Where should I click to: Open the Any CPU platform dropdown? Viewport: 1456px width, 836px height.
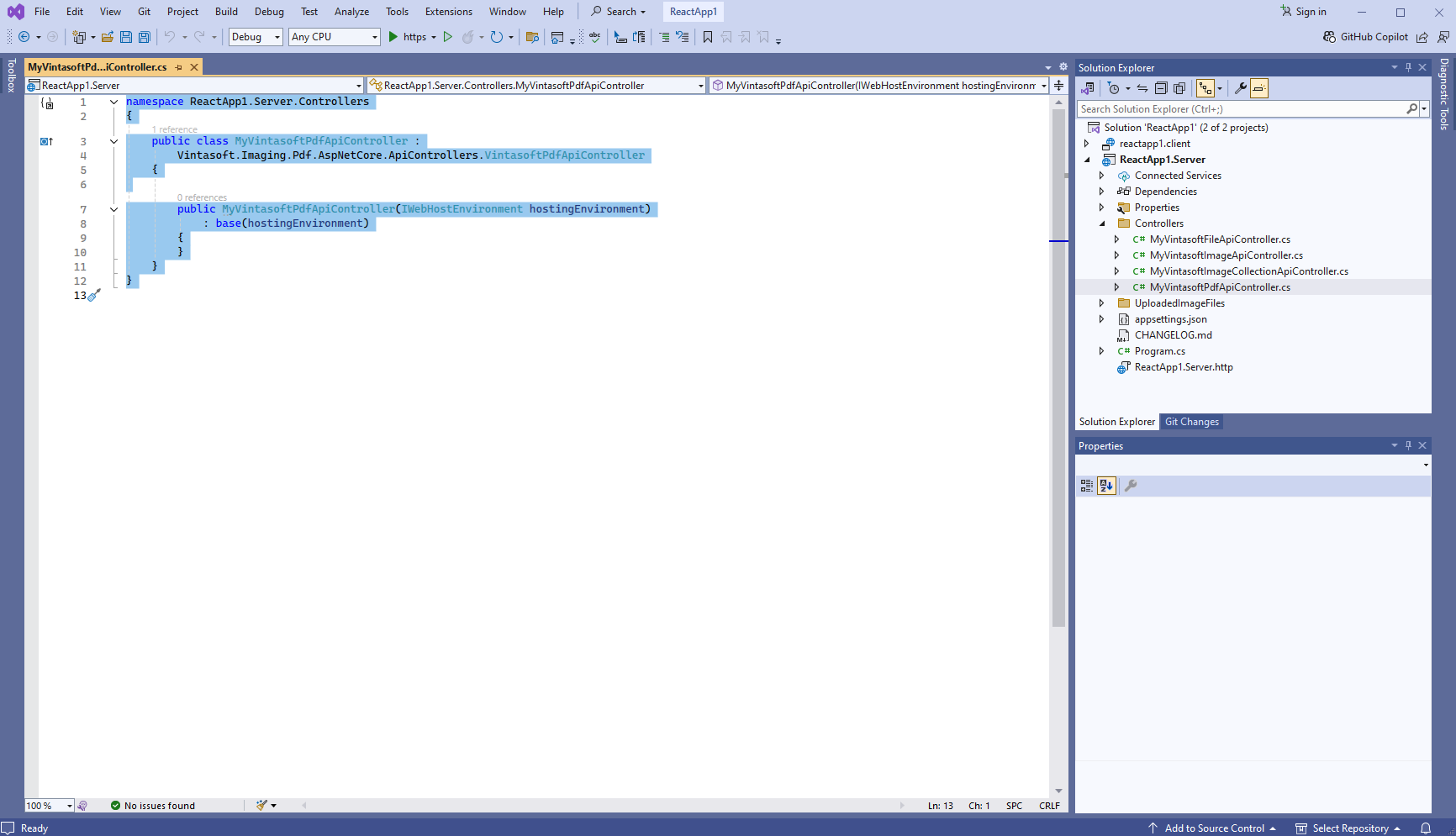334,37
